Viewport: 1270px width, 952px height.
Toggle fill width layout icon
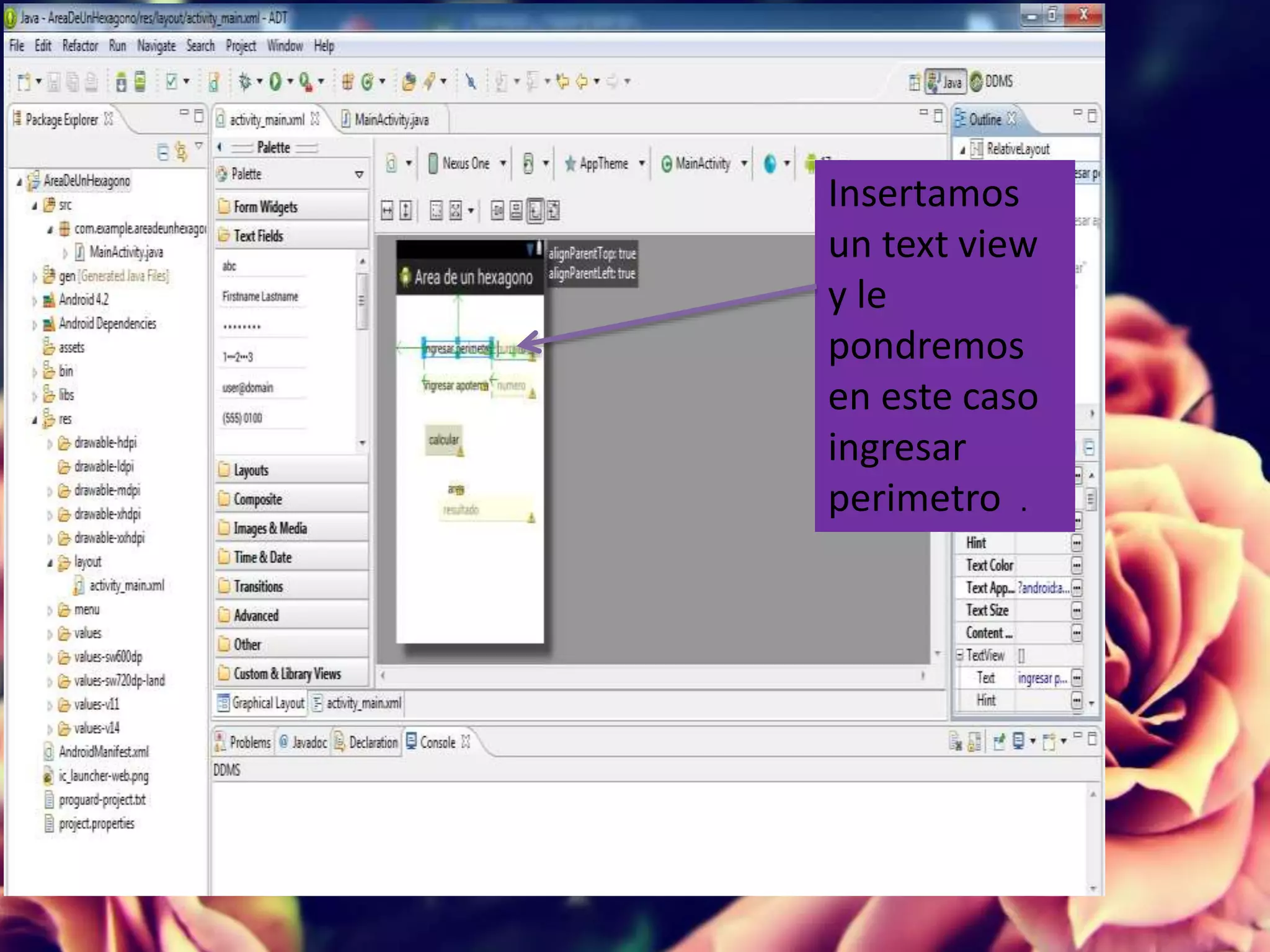click(x=387, y=211)
